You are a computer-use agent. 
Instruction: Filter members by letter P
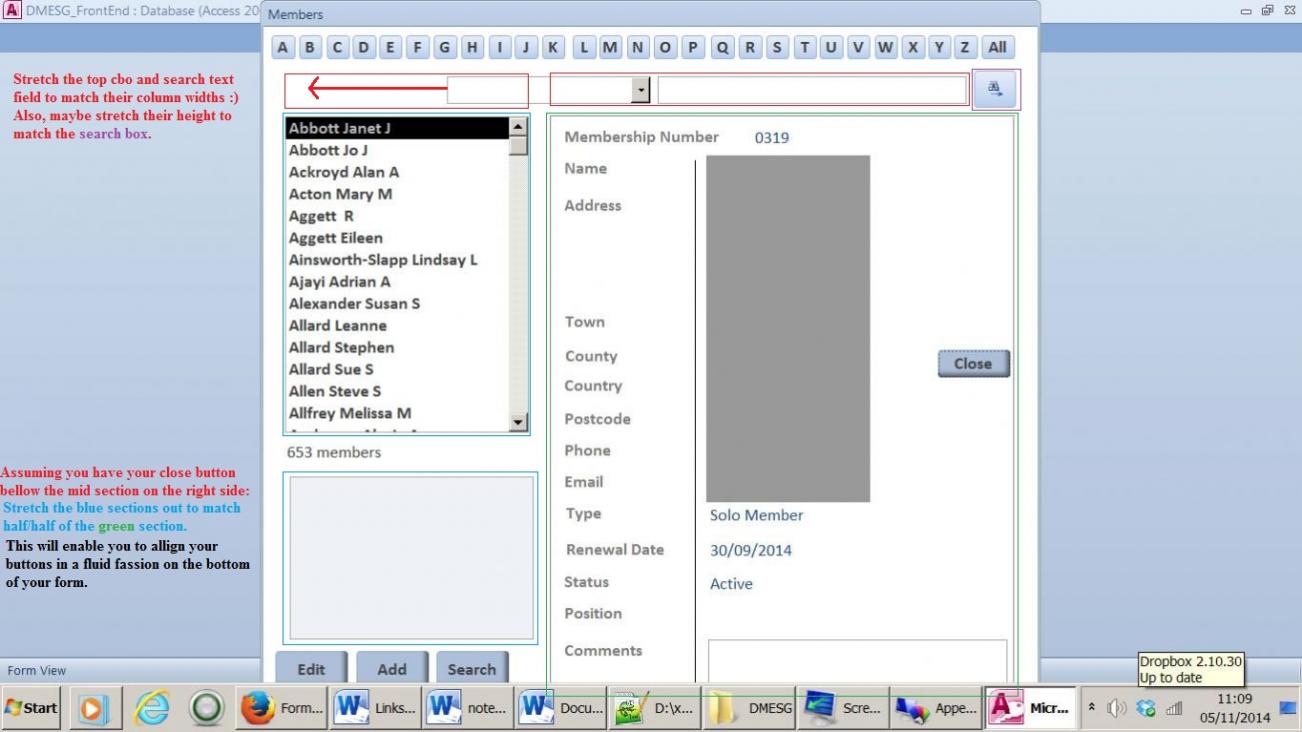pos(691,47)
